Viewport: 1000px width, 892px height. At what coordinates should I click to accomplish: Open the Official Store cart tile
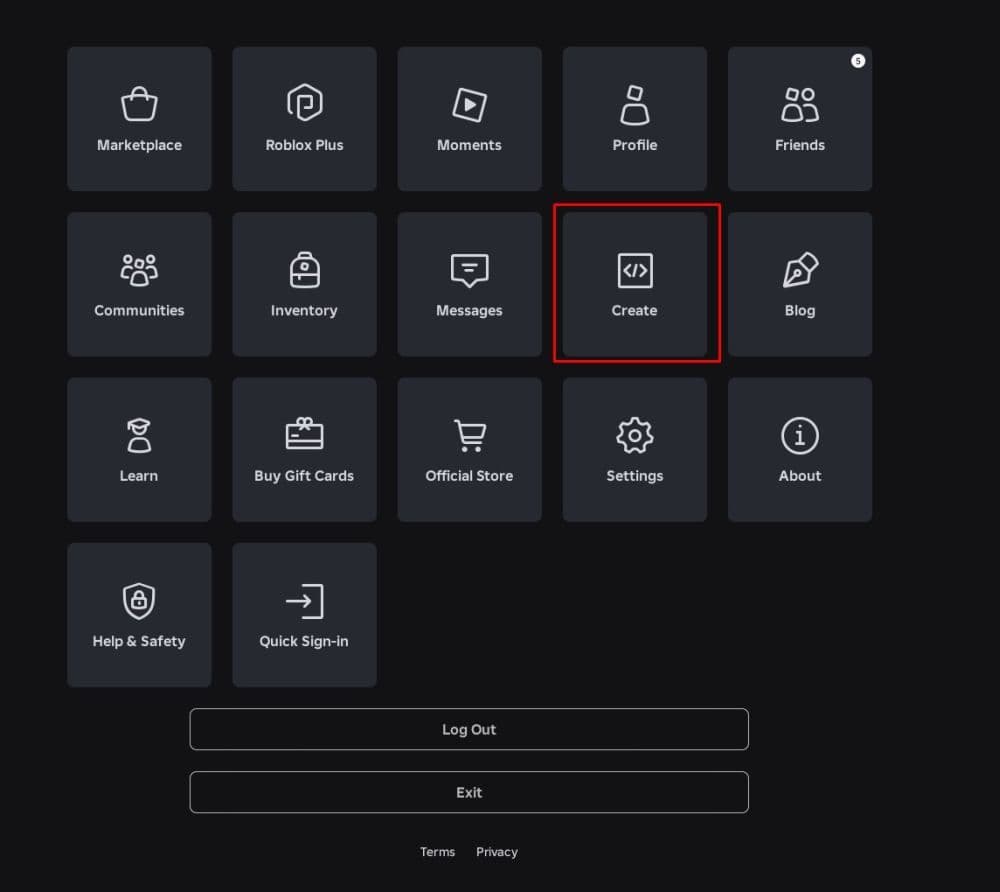tap(469, 450)
